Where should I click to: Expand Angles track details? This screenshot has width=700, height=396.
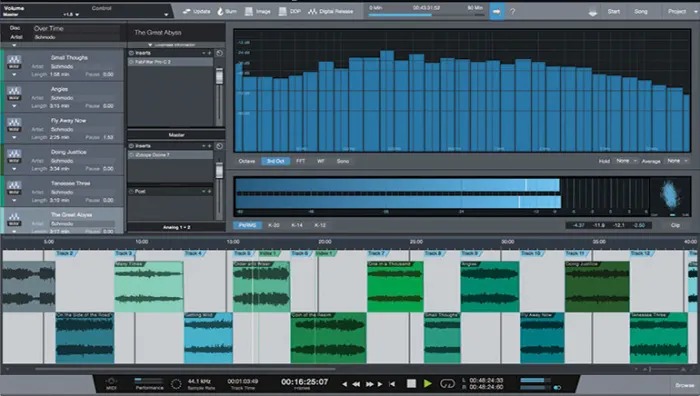point(14,106)
